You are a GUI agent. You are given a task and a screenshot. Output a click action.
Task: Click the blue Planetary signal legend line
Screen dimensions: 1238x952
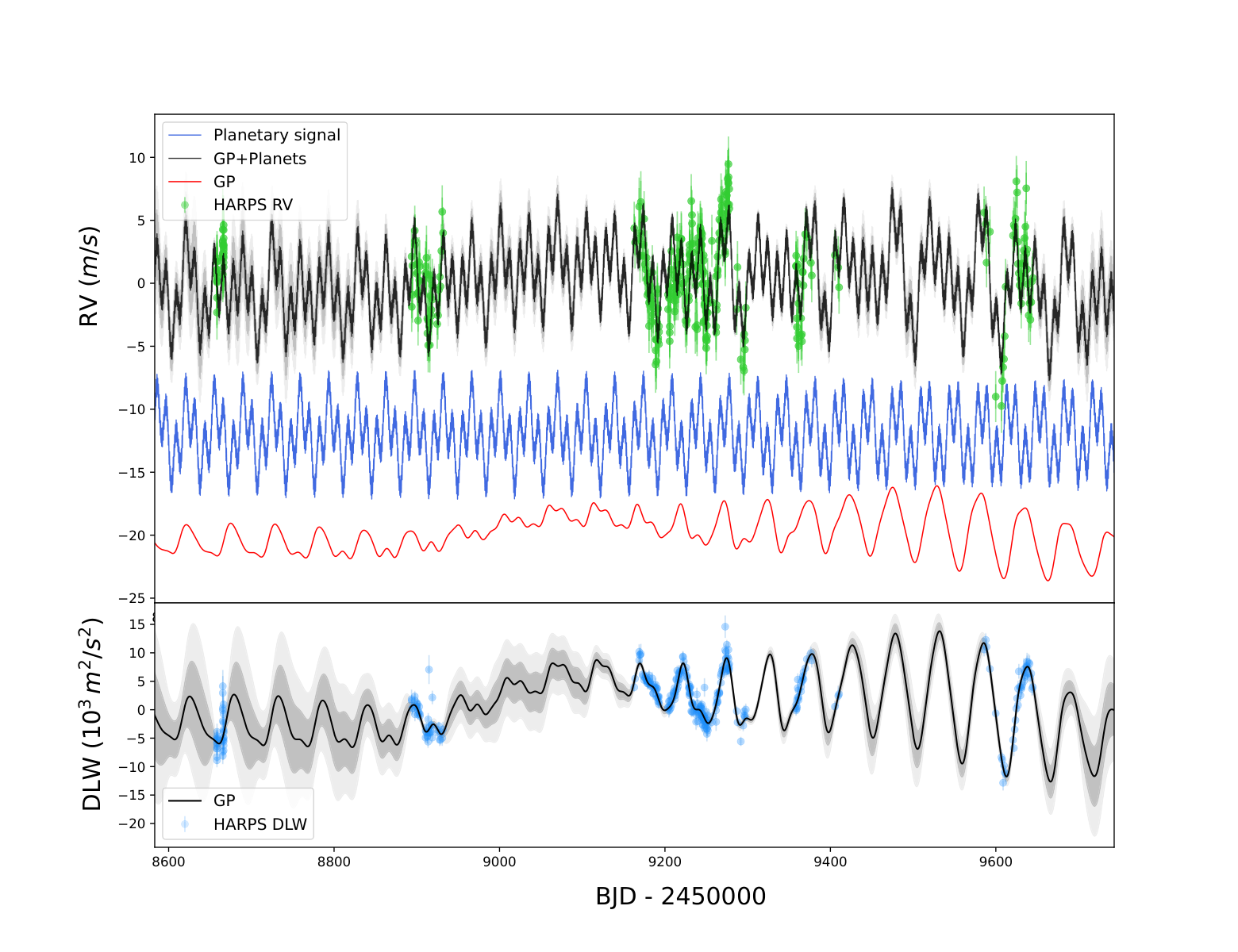click(x=185, y=136)
